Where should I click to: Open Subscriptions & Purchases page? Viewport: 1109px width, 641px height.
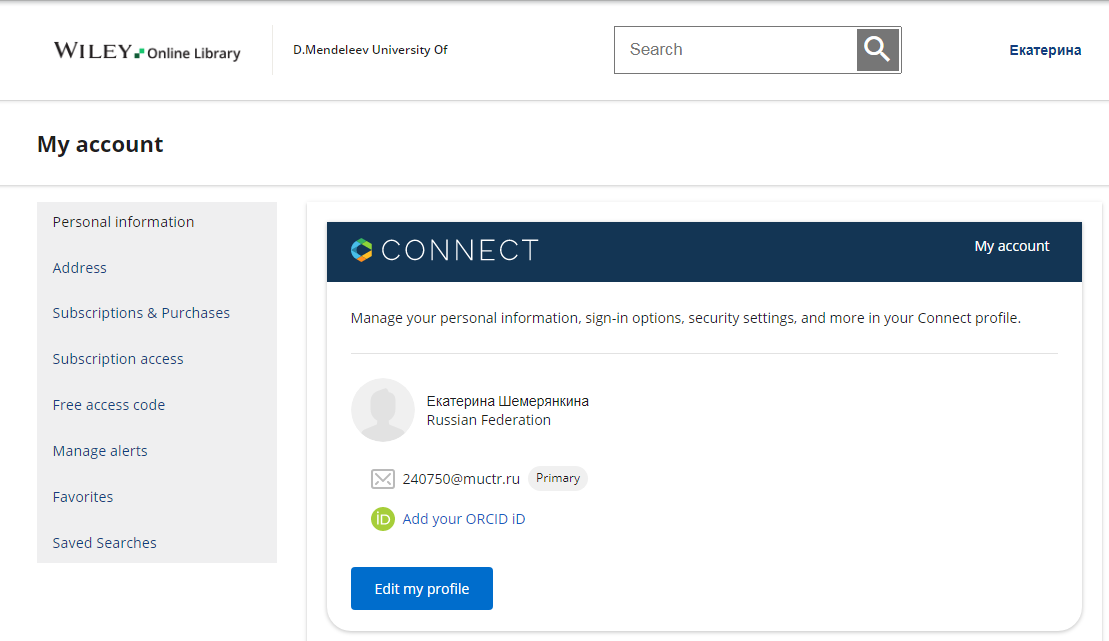141,313
